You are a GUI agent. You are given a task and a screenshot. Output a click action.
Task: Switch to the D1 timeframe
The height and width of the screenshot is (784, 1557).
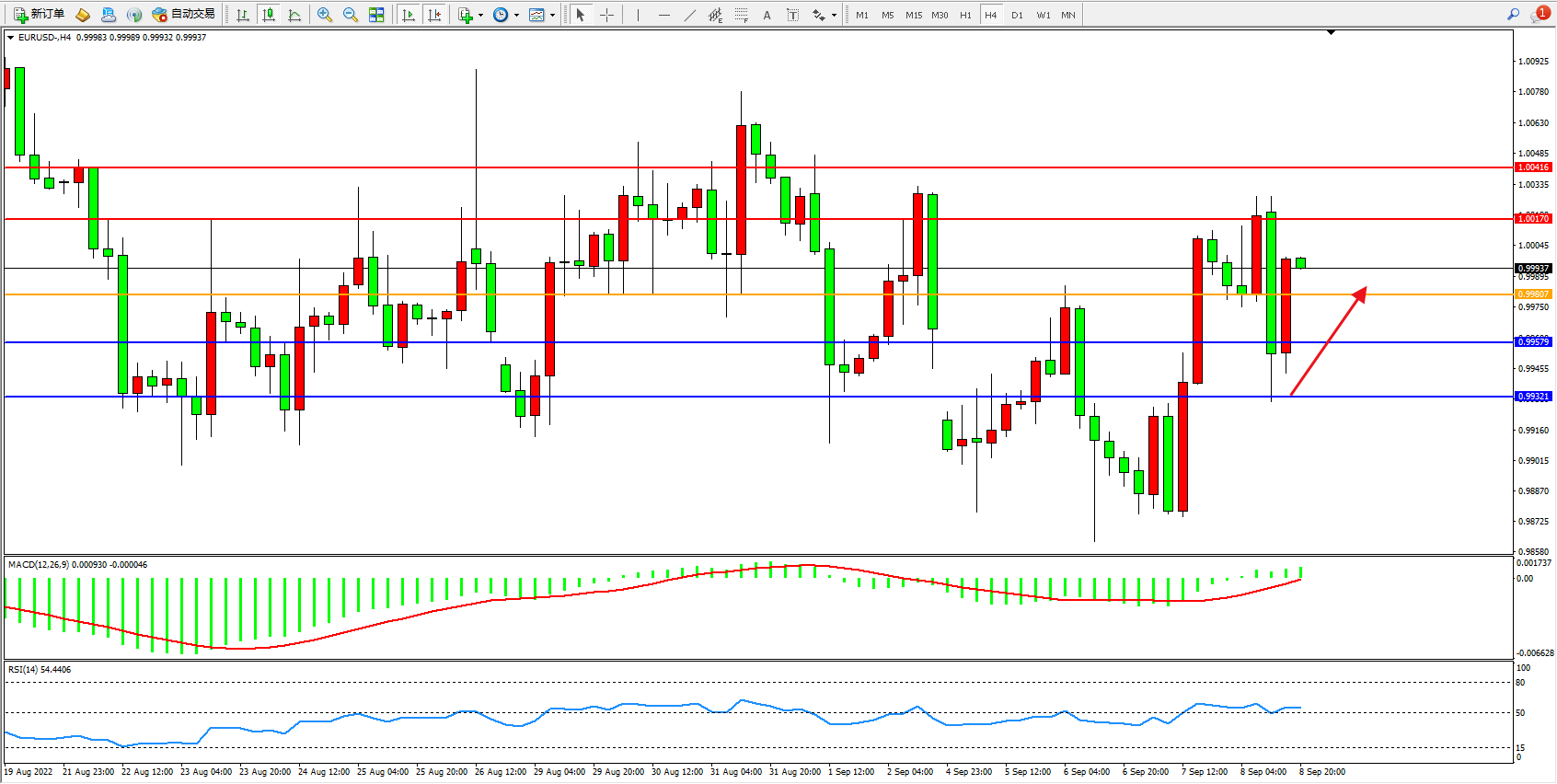point(1017,15)
